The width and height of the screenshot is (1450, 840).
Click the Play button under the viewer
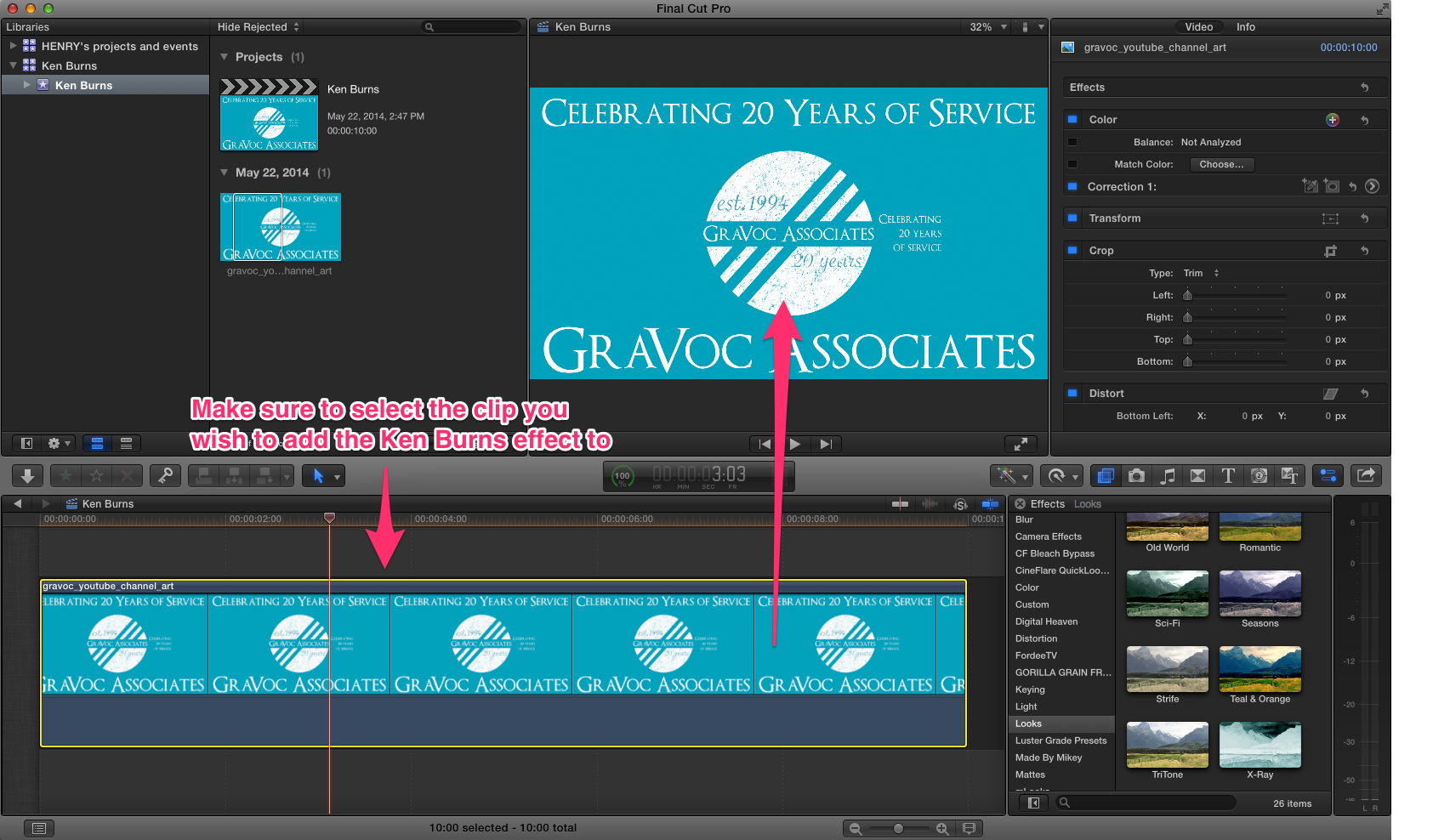(793, 443)
